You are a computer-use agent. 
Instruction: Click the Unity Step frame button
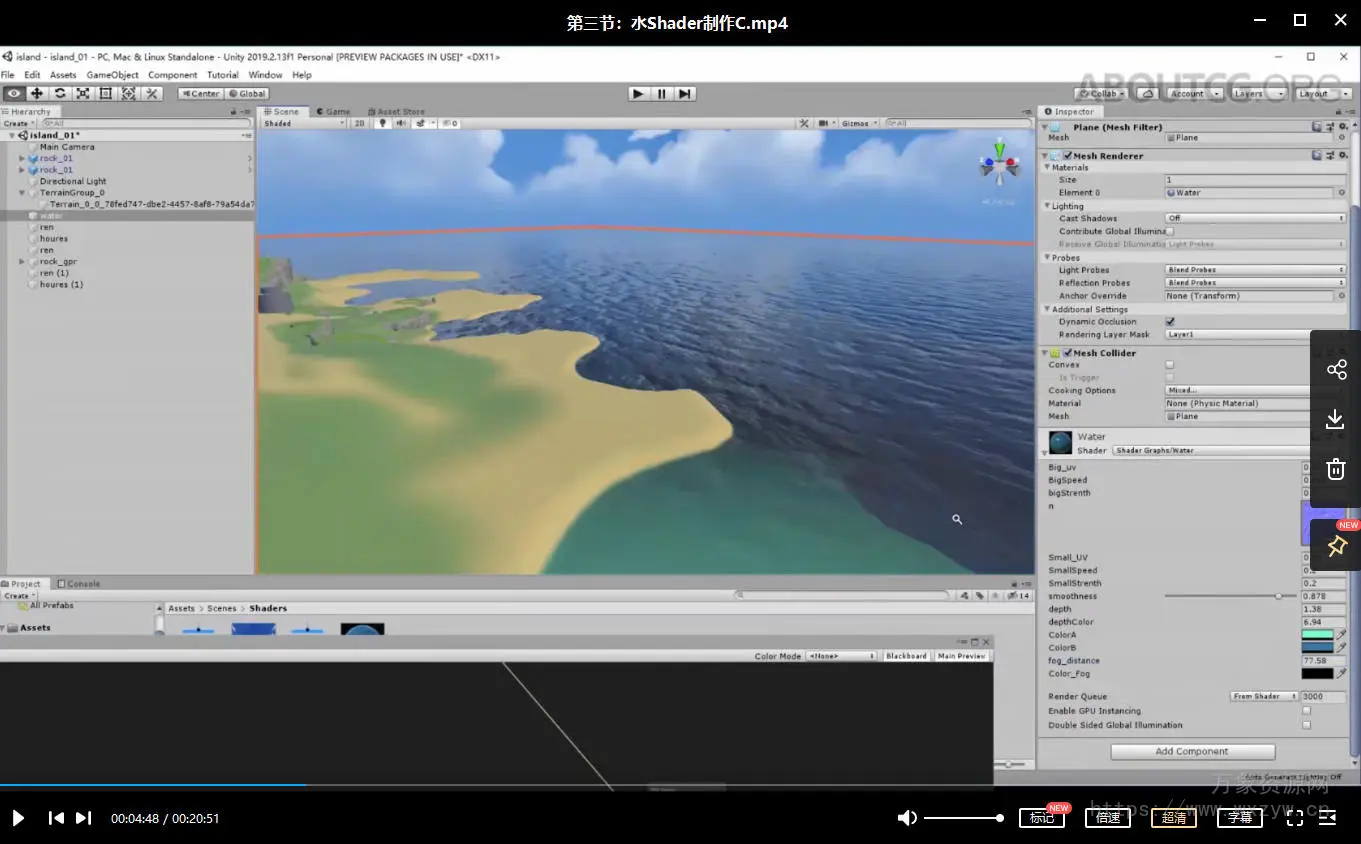pyautogui.click(x=684, y=93)
